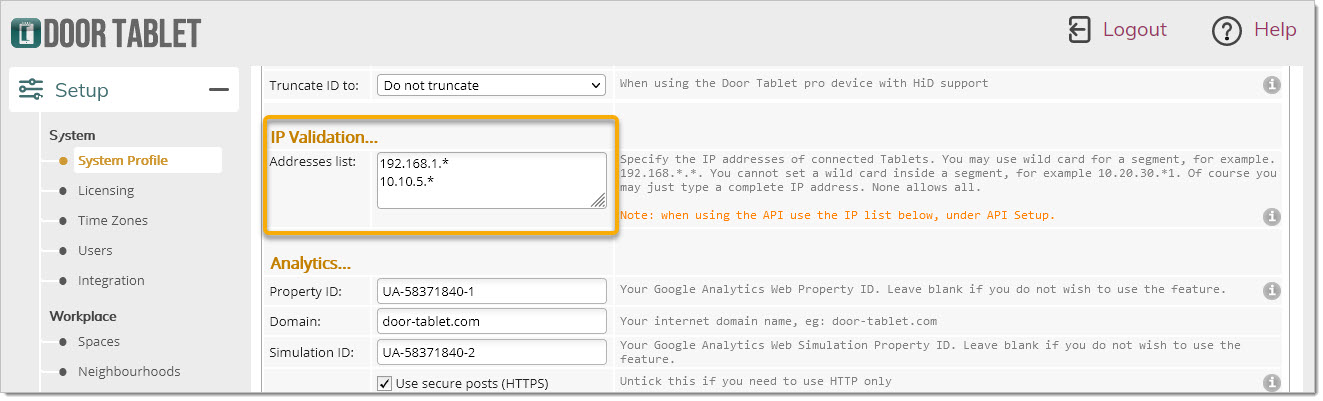Image resolution: width=1323 pixels, height=401 pixels.
Task: Click the Logout link
Action: coord(1135,30)
